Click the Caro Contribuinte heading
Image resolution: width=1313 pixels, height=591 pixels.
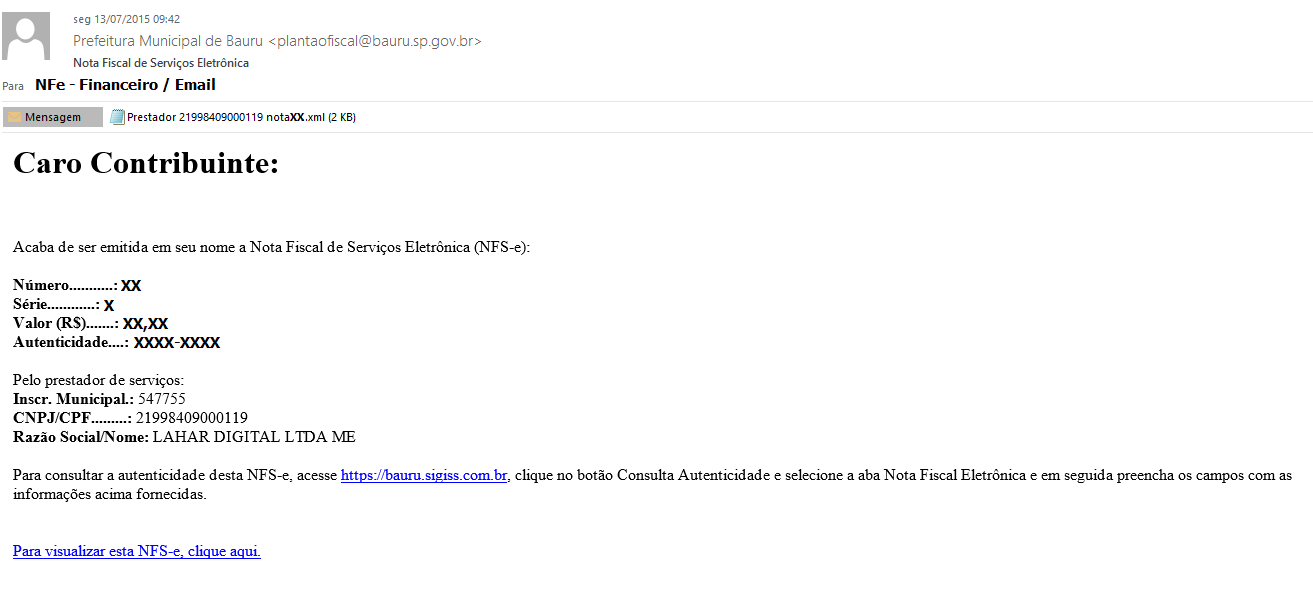(x=146, y=162)
